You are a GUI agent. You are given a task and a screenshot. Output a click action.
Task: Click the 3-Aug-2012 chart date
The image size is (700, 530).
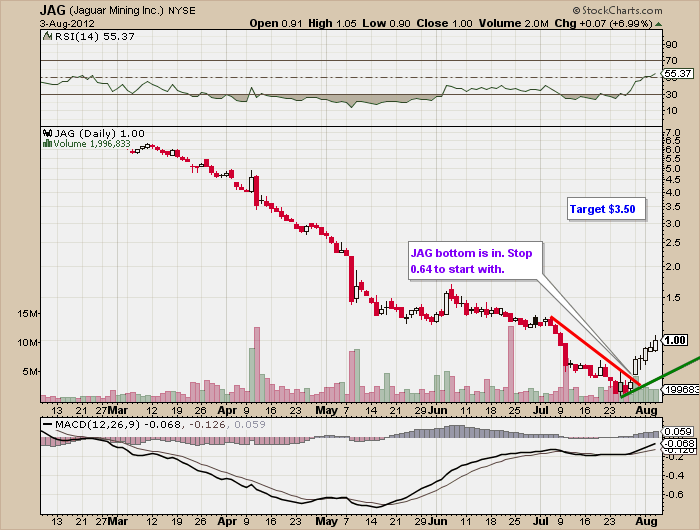pos(67,24)
